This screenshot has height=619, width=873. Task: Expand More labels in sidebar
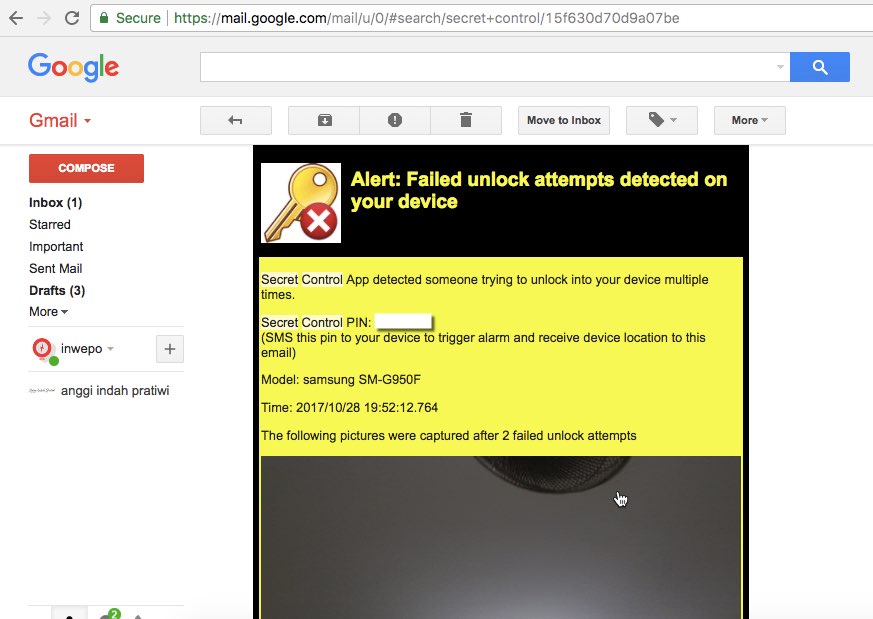coord(48,312)
